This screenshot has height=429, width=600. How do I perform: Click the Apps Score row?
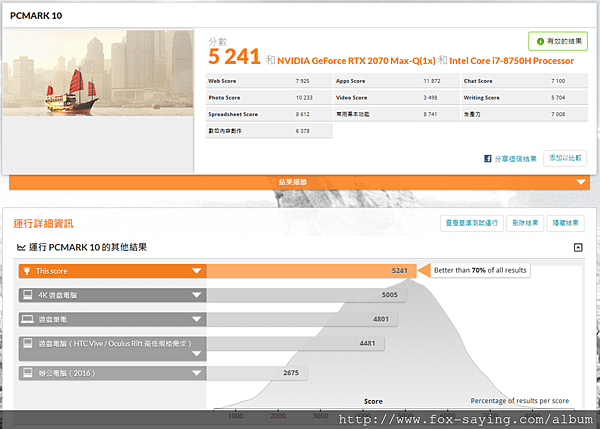click(397, 81)
